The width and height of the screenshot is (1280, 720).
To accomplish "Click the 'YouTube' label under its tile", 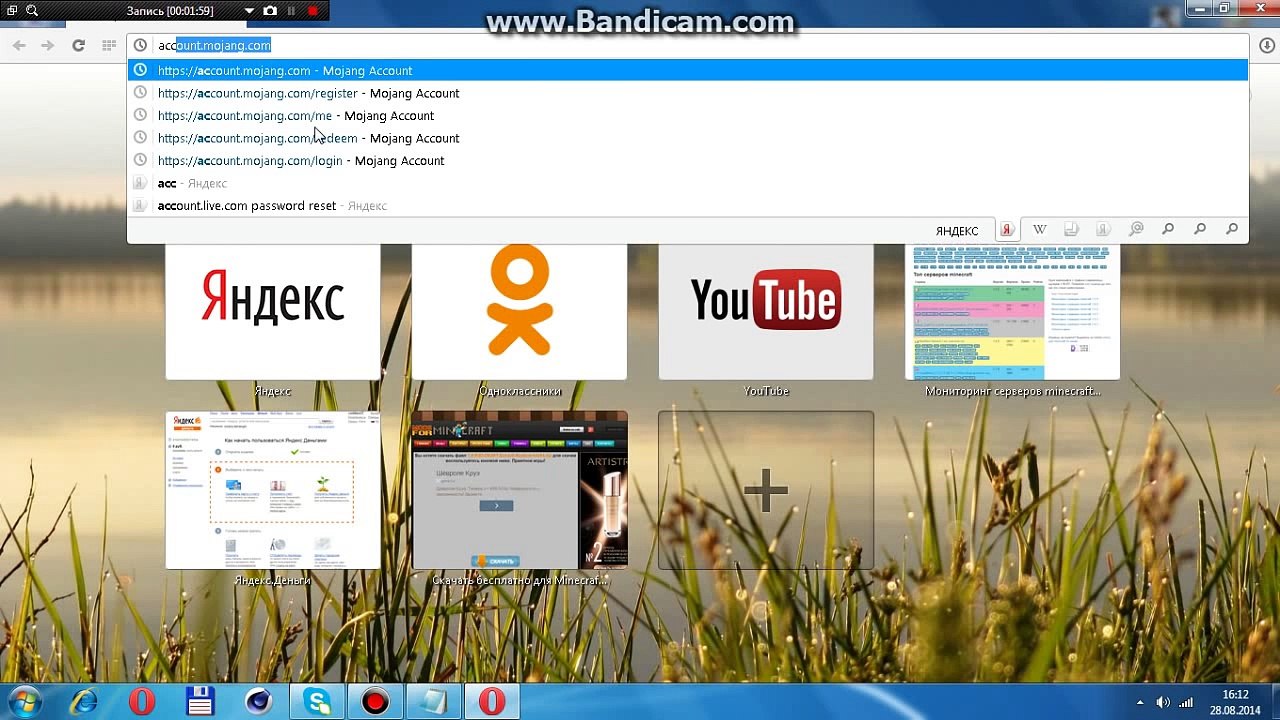I will click(766, 391).
